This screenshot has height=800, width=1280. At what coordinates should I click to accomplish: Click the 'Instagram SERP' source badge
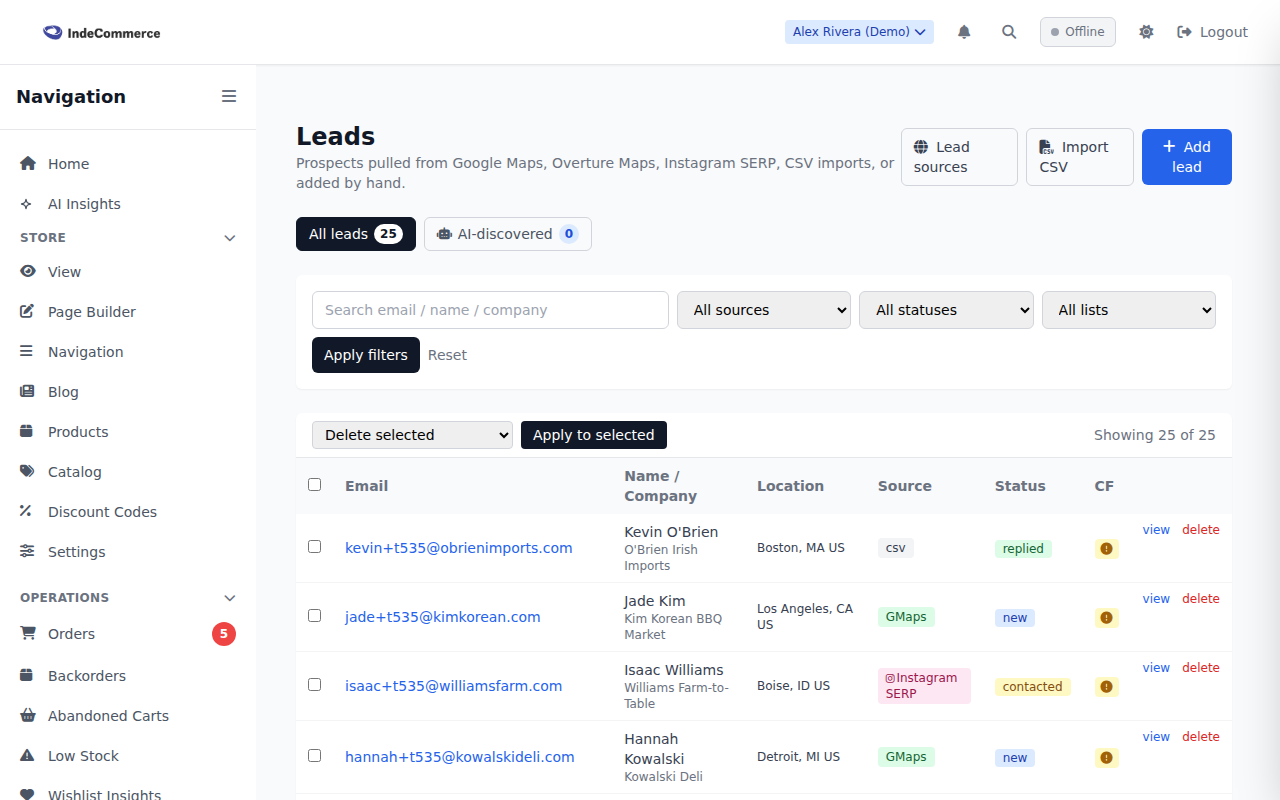(924, 686)
